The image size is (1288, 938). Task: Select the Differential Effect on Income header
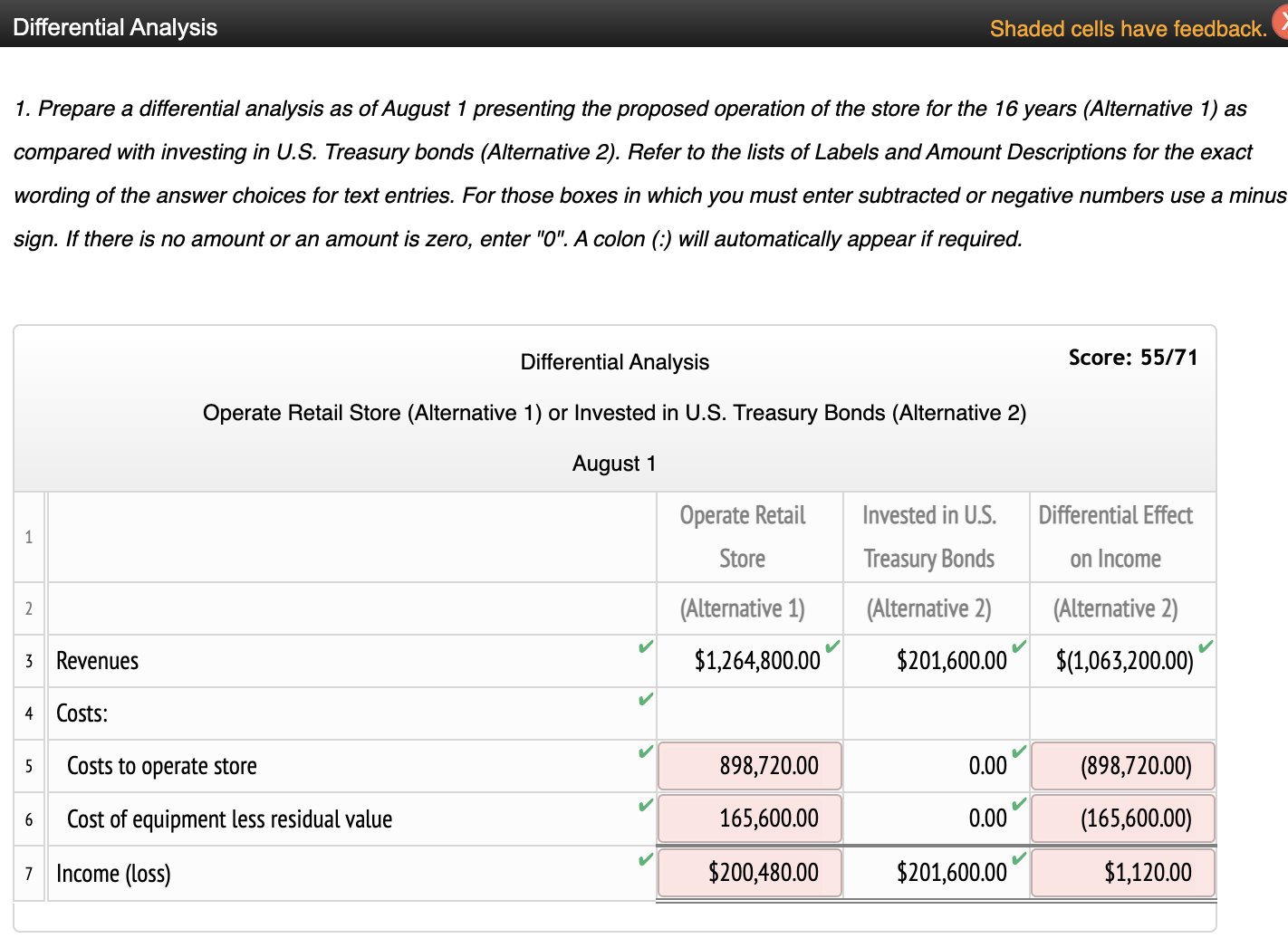[x=1116, y=537]
